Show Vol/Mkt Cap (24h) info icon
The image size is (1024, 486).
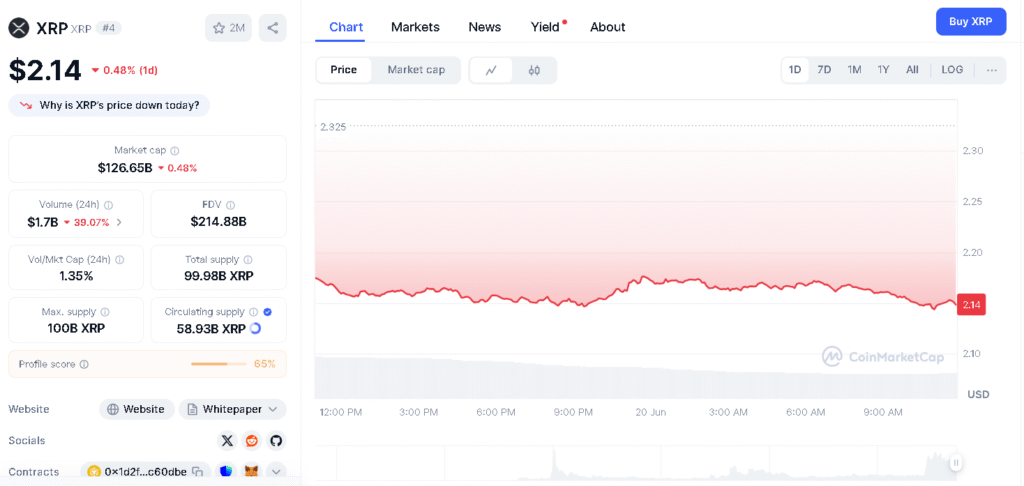120,259
